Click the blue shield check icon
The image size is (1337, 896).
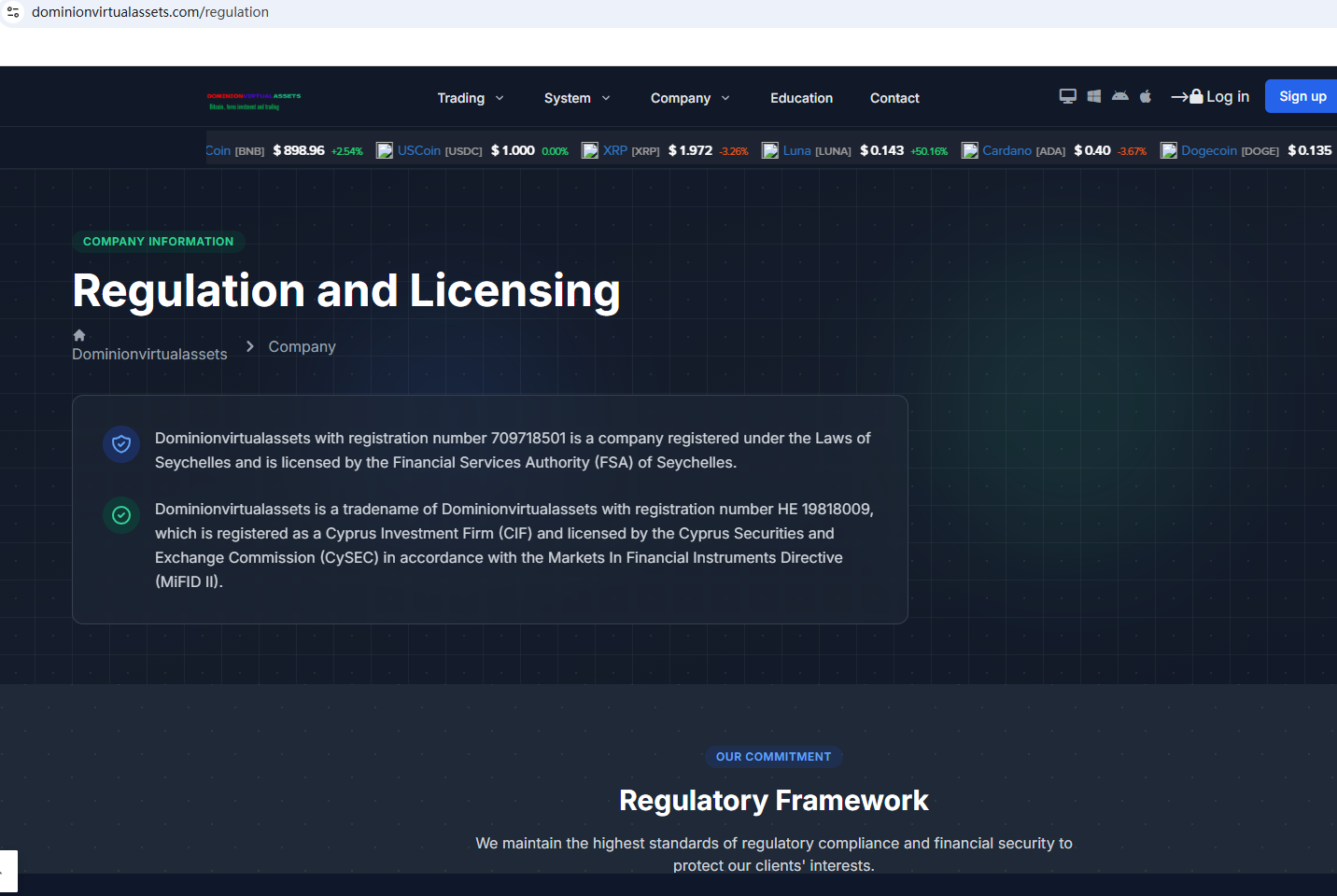pyautogui.click(x=121, y=444)
